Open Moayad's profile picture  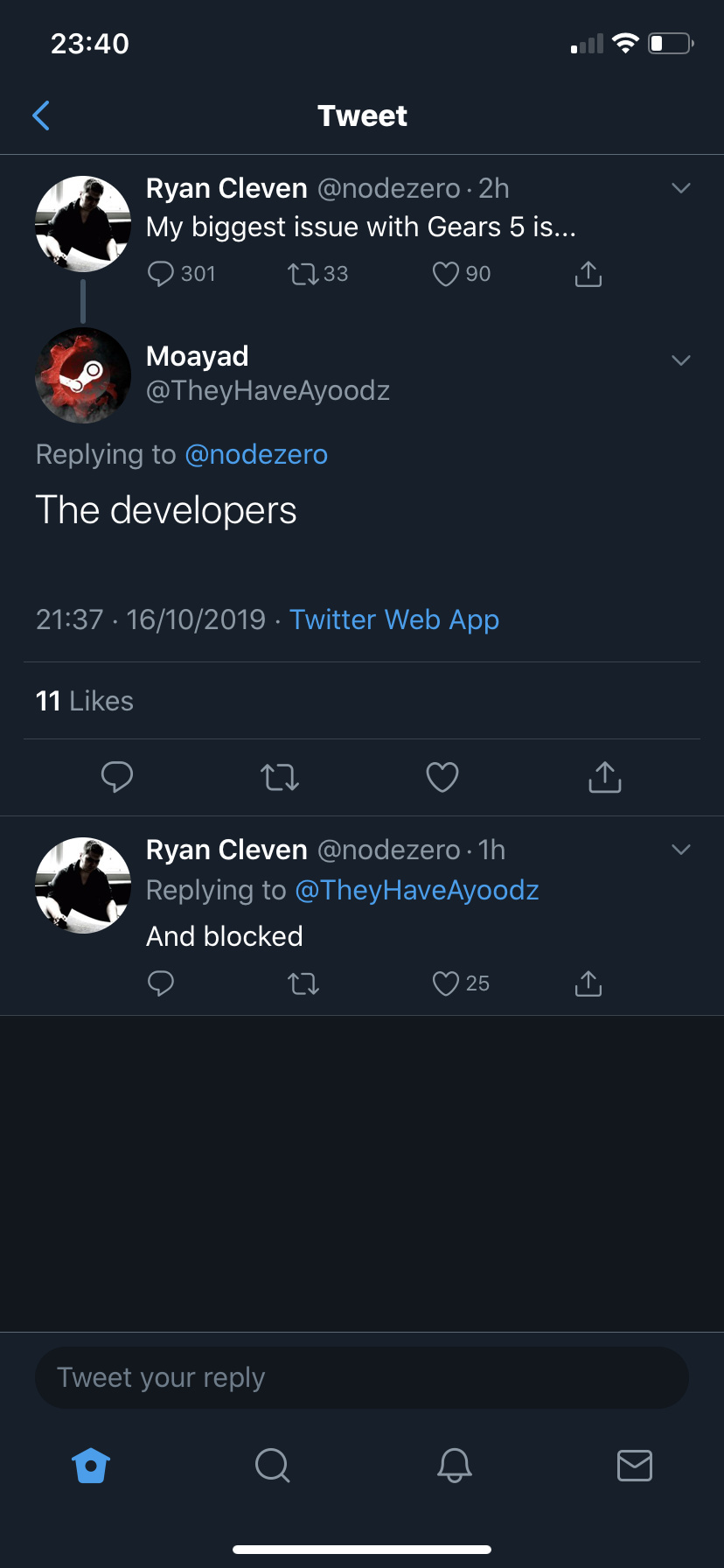[x=83, y=374]
